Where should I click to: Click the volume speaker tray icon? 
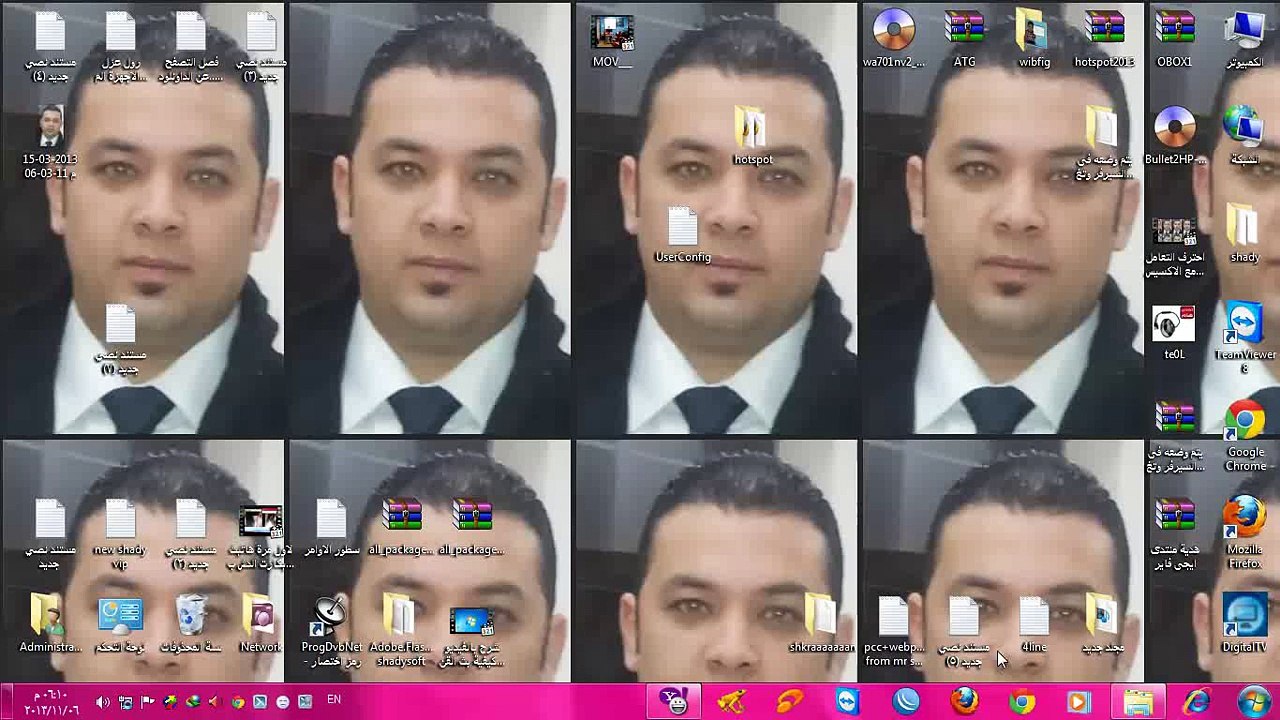pos(102,702)
